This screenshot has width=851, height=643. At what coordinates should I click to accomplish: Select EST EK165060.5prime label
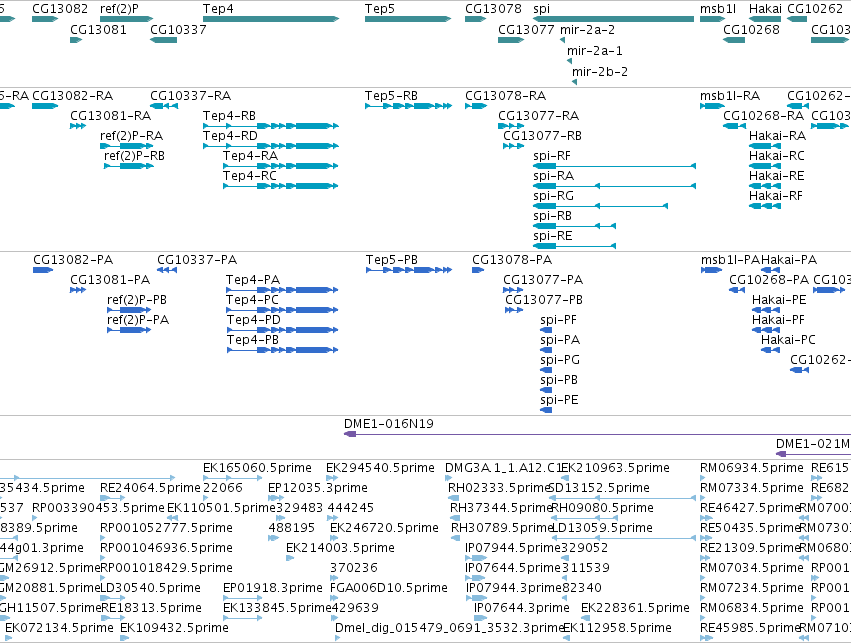click(x=257, y=468)
